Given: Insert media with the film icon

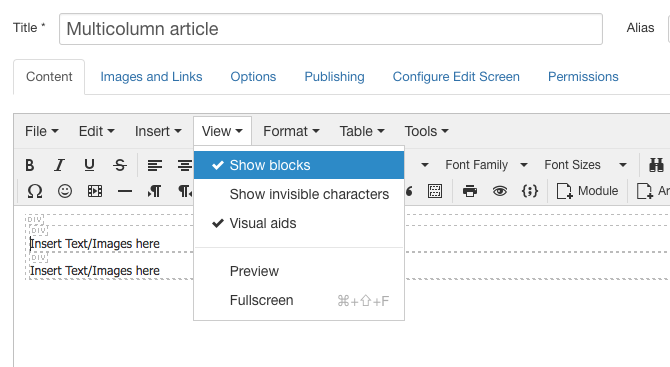Looking at the screenshot, I should [x=95, y=191].
